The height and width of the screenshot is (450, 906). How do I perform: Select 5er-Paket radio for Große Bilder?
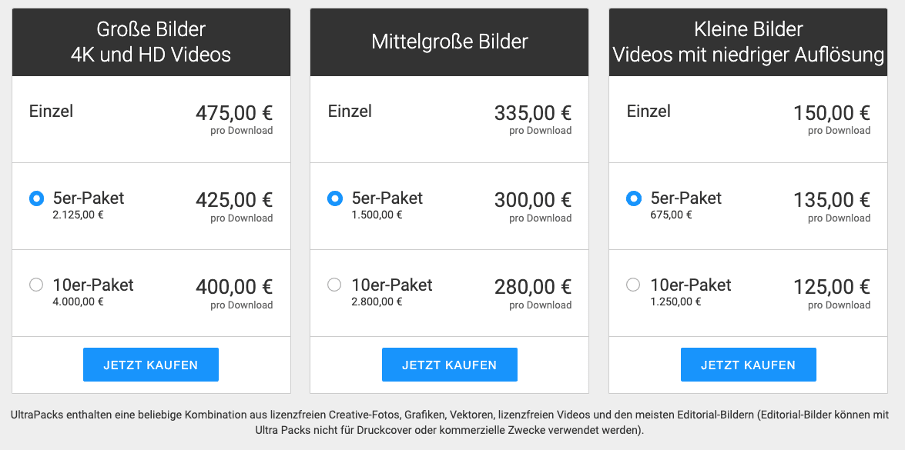click(x=37, y=199)
